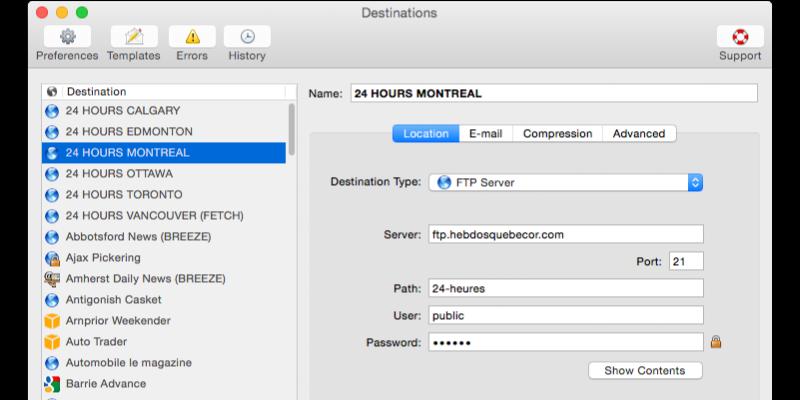
Task: Switch to the Advanced tab
Action: pyautogui.click(x=639, y=134)
